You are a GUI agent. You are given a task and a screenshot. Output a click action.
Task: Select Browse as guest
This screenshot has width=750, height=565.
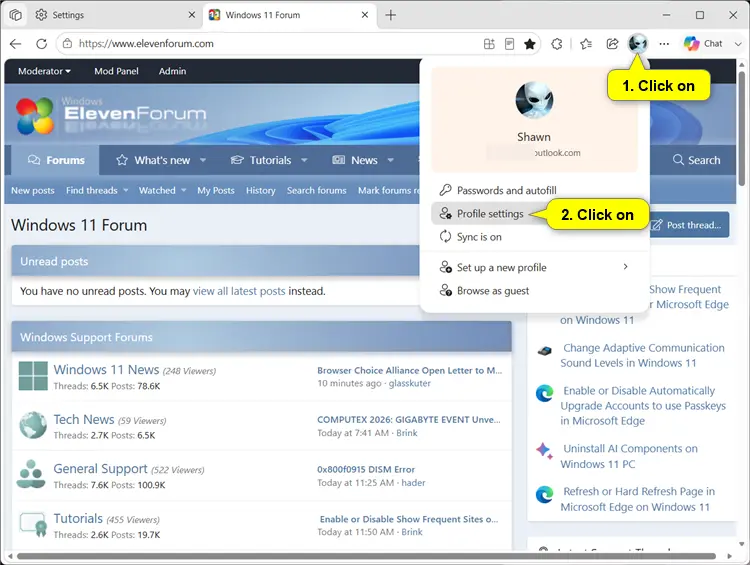click(x=535, y=291)
